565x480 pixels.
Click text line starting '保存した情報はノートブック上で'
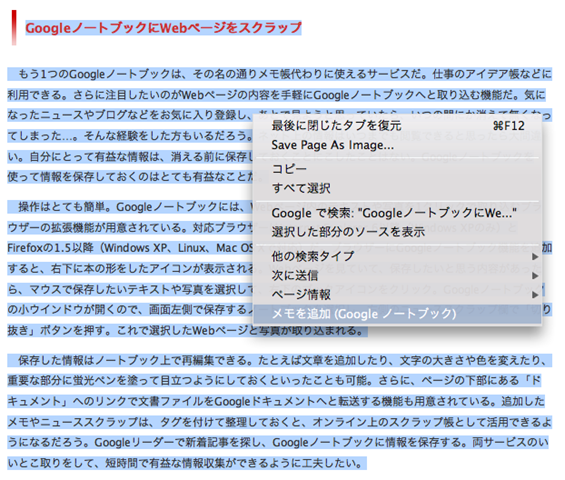coord(280,360)
